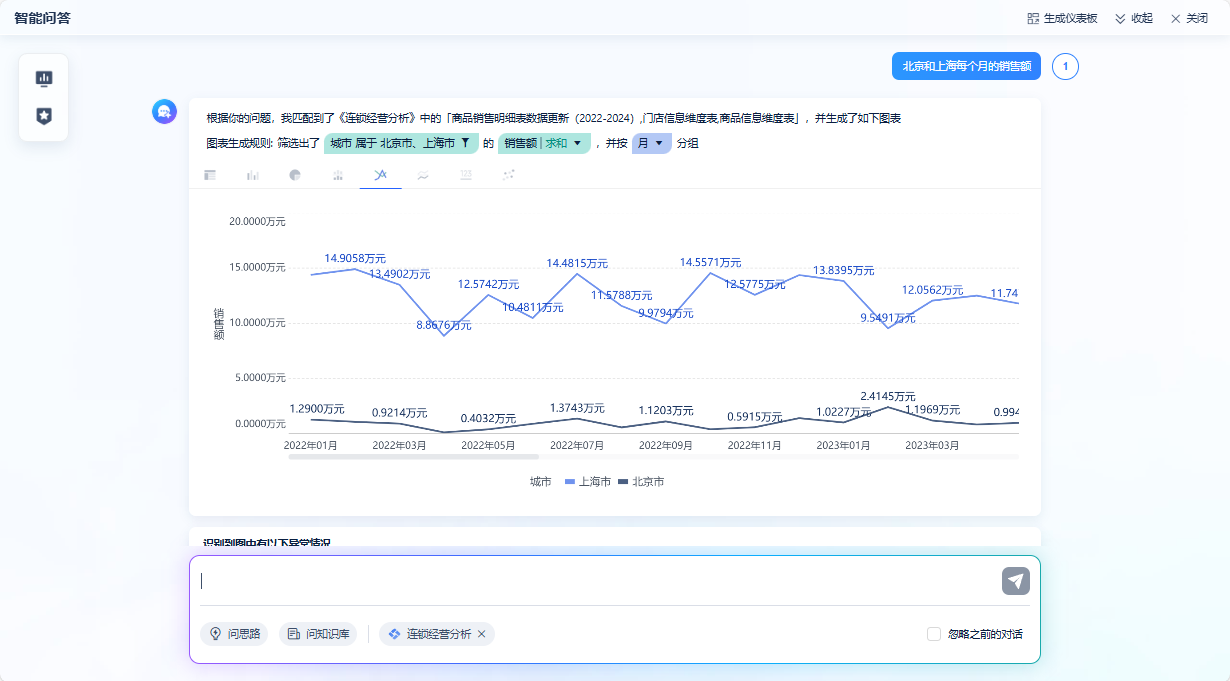Click the send message arrow icon
Image resolution: width=1230 pixels, height=681 pixels.
tap(1015, 581)
